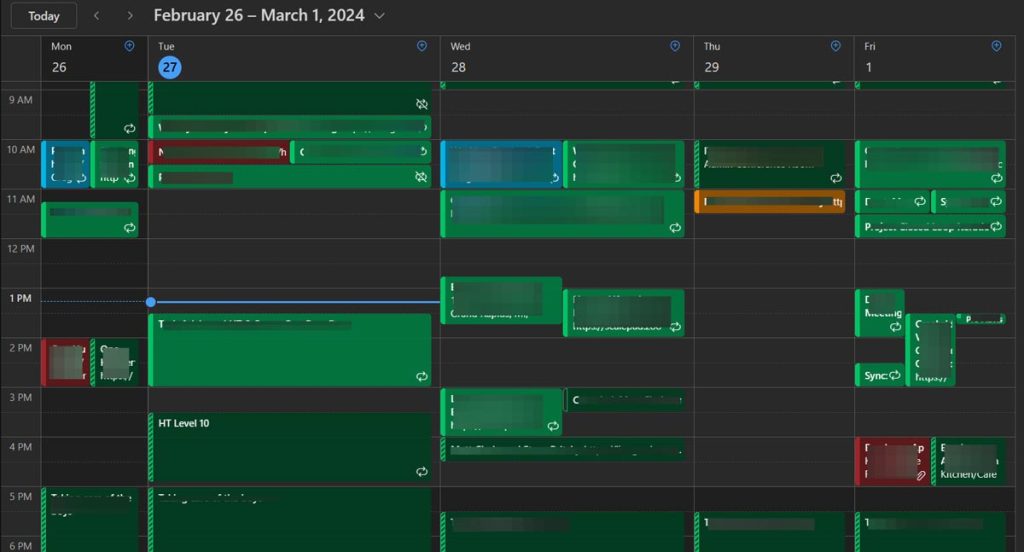Open the HT Level 10 event

pos(290,448)
